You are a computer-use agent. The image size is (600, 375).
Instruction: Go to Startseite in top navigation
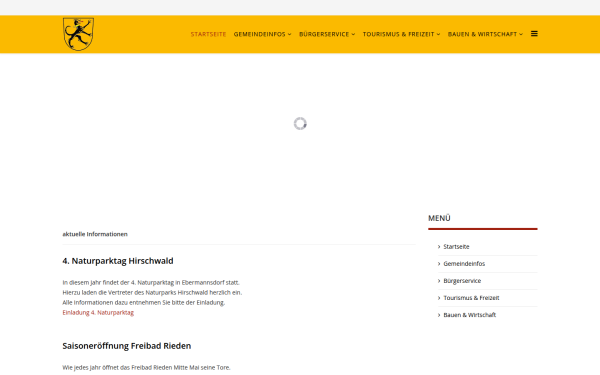[x=209, y=34]
